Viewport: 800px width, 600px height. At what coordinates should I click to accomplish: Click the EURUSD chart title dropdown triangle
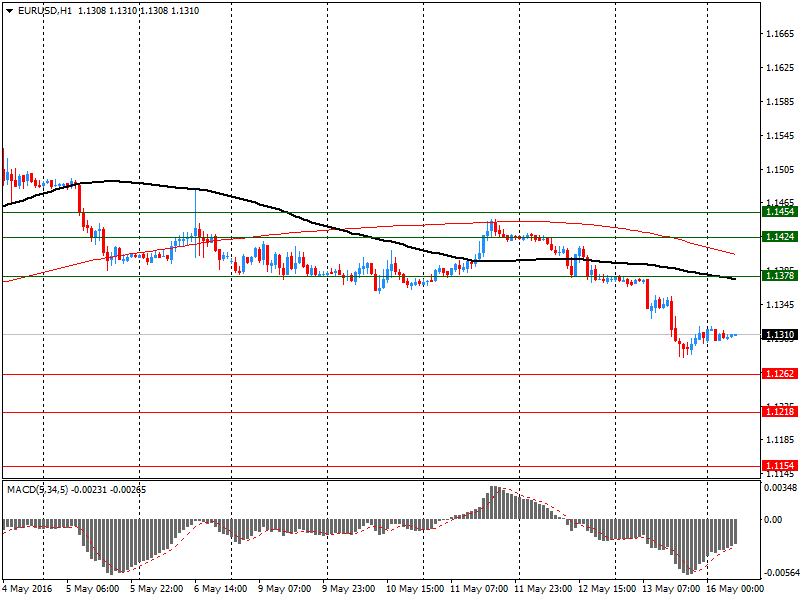(9, 11)
